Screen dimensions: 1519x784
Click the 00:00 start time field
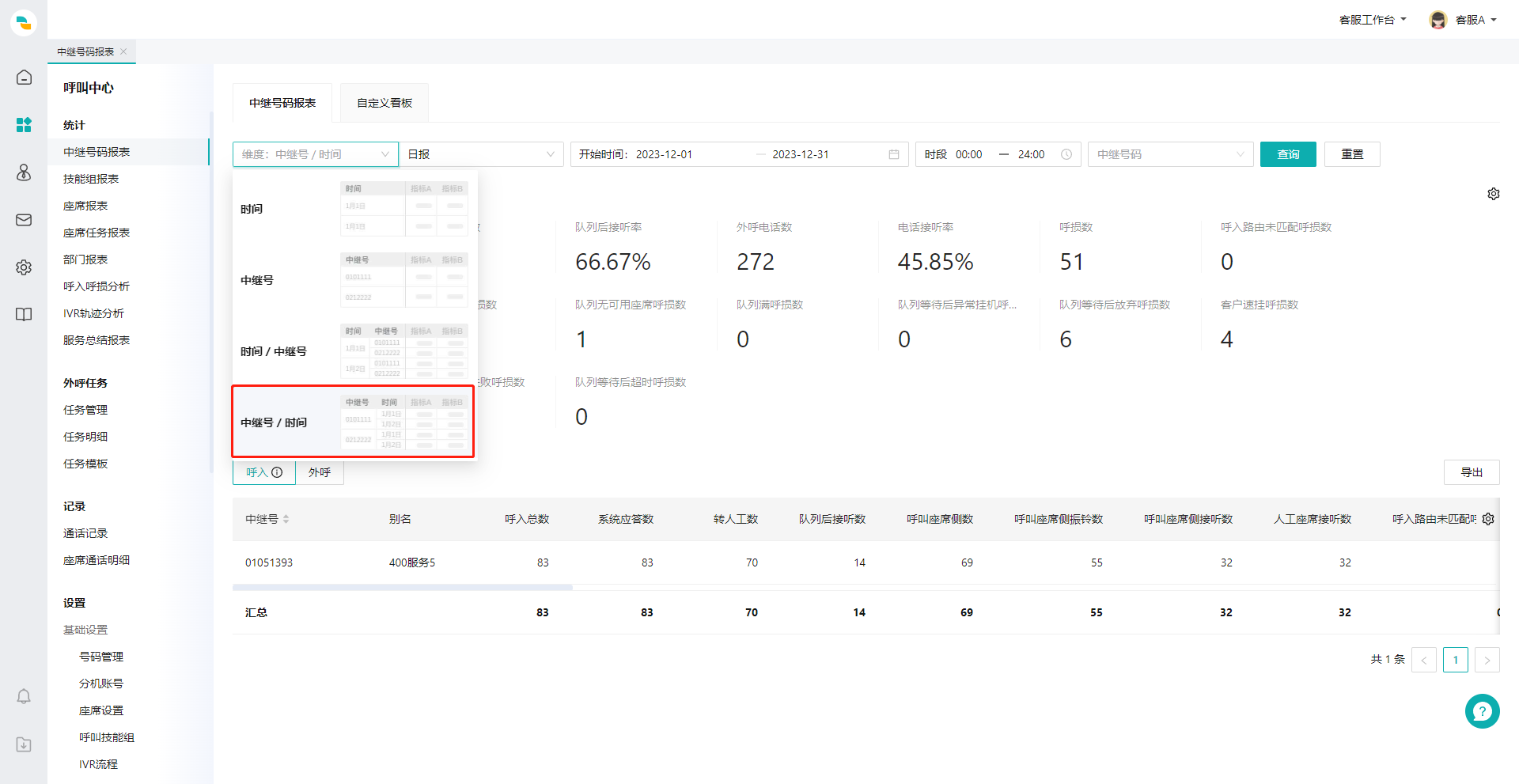(x=969, y=154)
